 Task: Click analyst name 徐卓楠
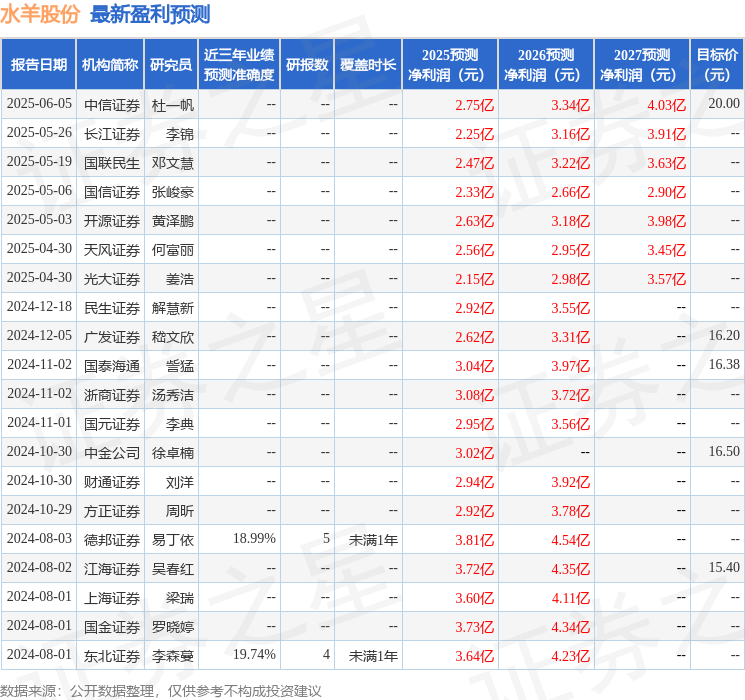(x=172, y=453)
